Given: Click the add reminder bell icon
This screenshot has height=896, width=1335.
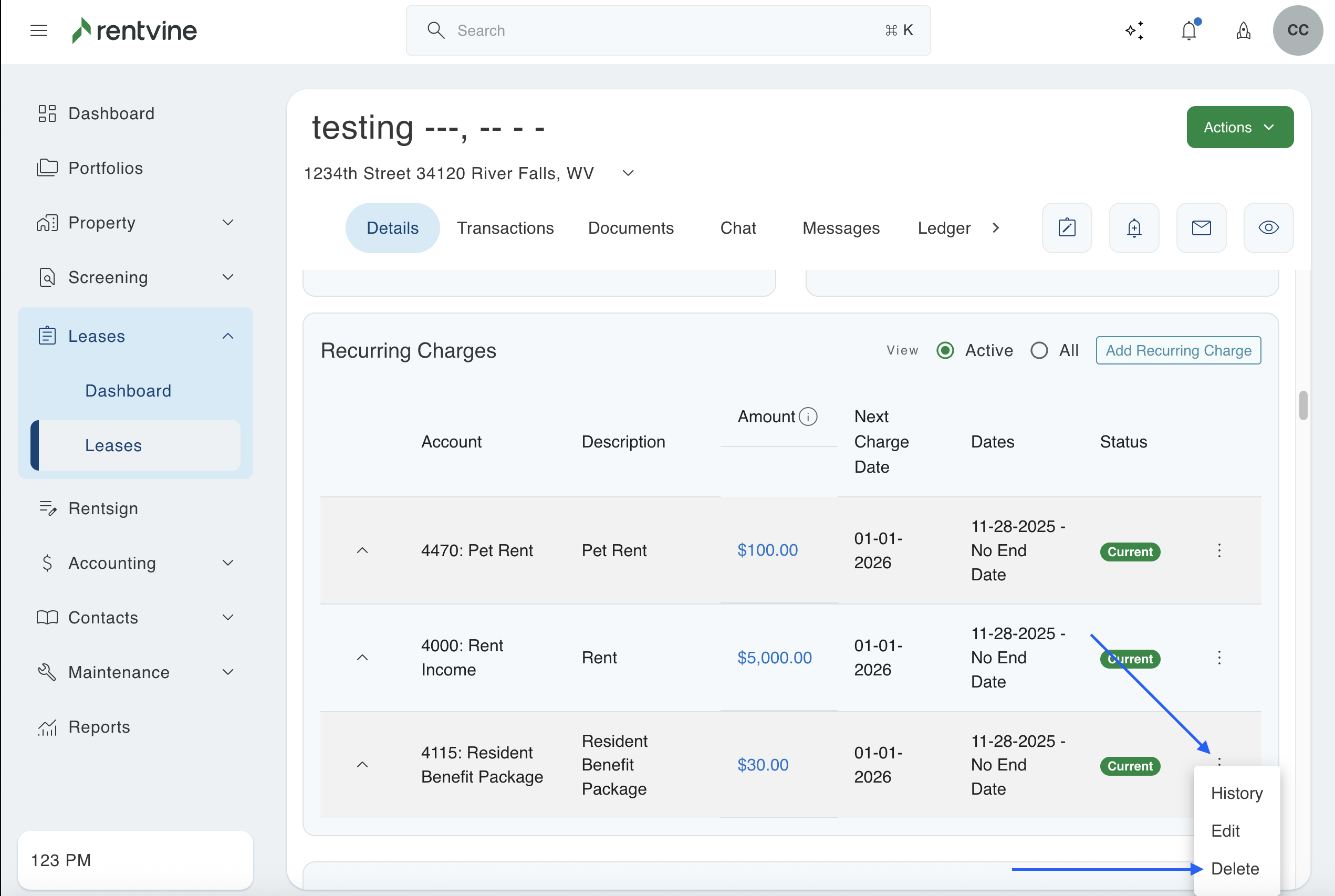Looking at the screenshot, I should [1134, 228].
